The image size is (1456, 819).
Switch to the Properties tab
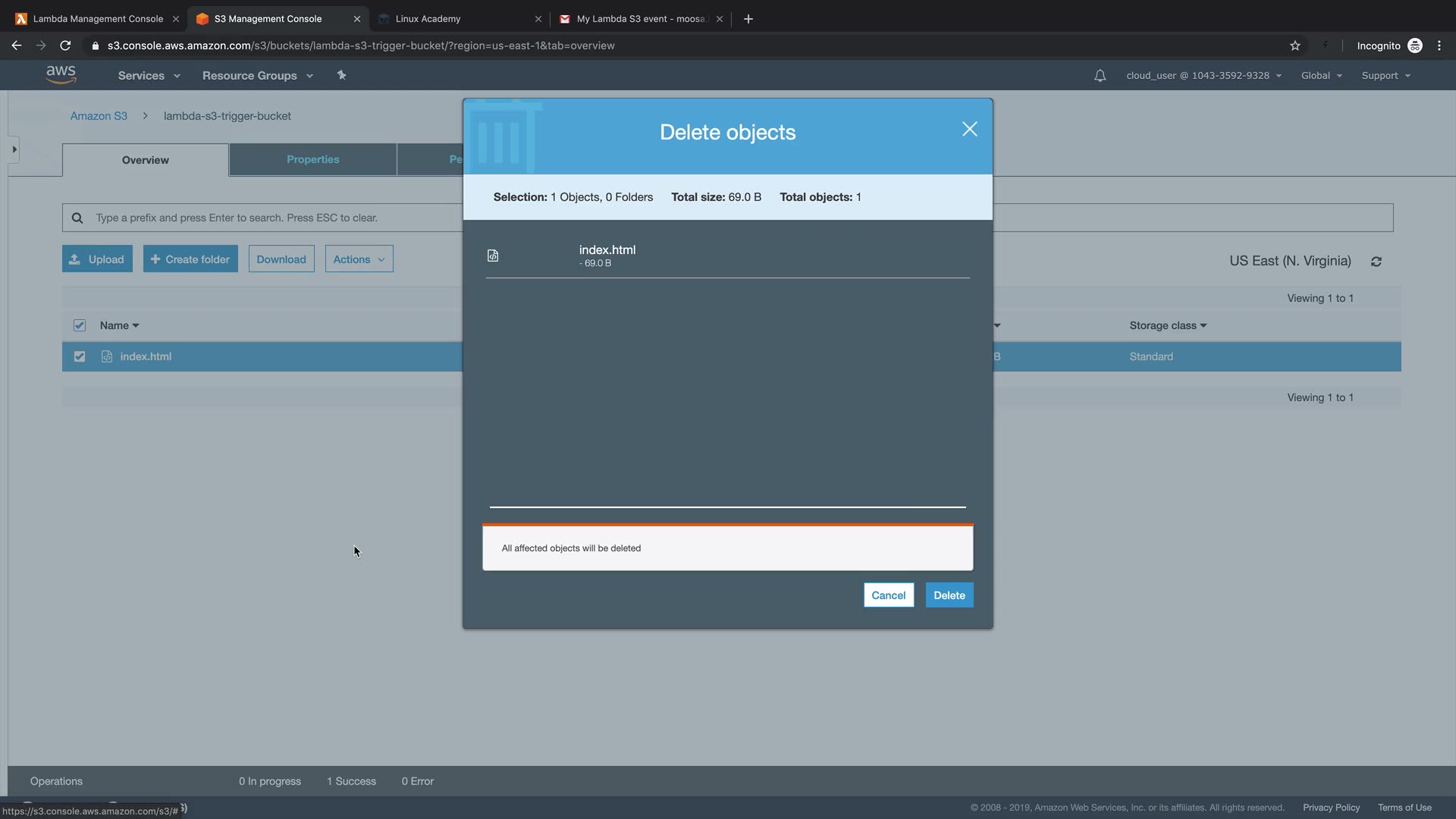click(x=312, y=159)
